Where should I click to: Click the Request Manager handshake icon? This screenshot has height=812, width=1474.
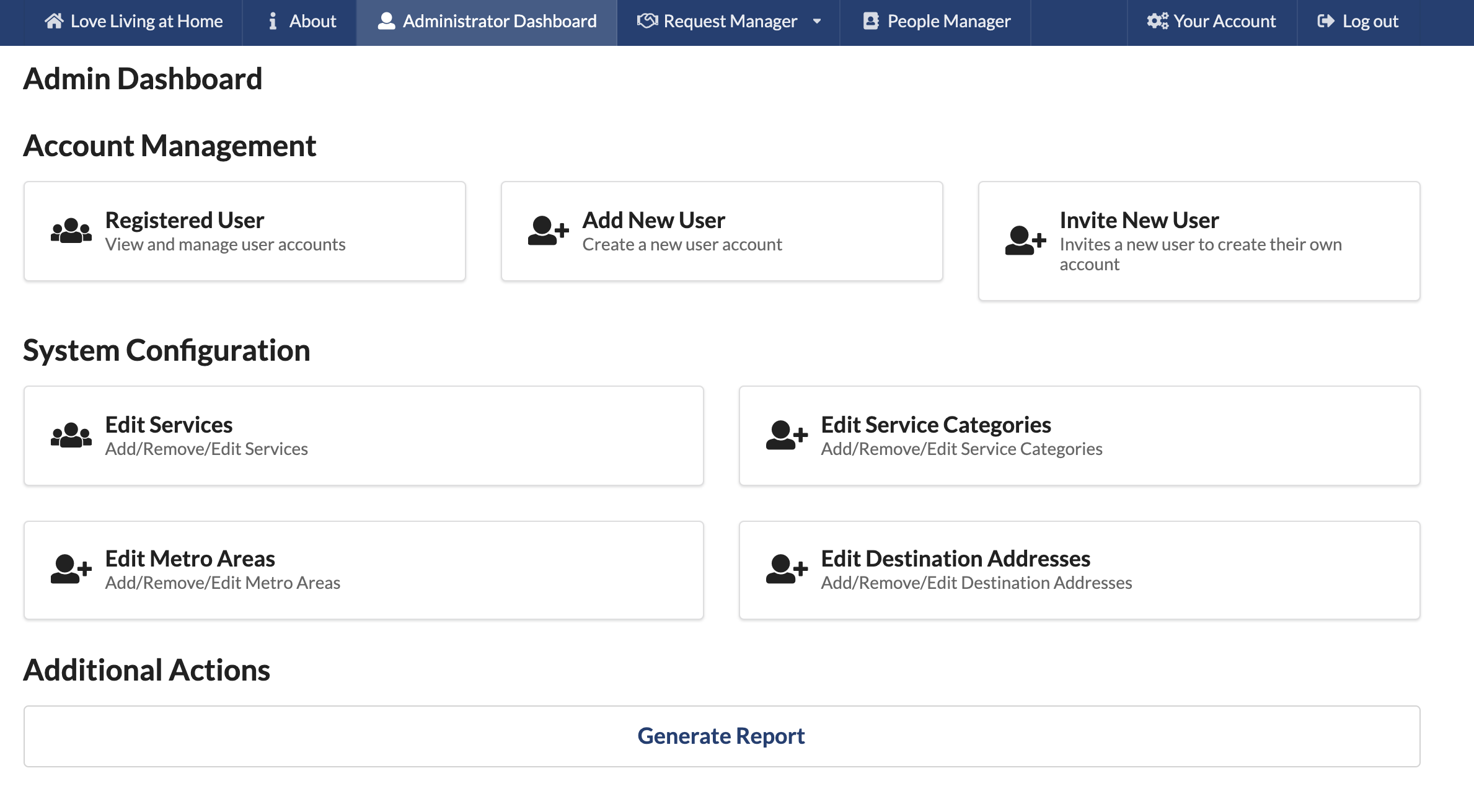[x=647, y=21]
